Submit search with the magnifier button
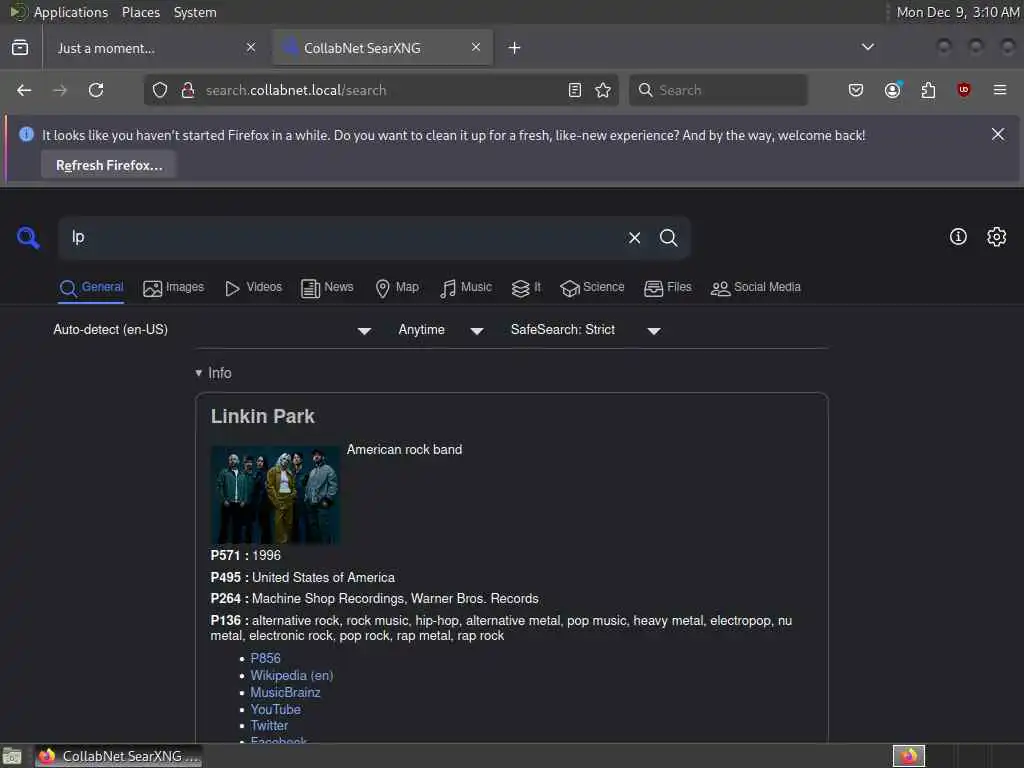Screen dimensions: 1024x768 [x=669, y=238]
